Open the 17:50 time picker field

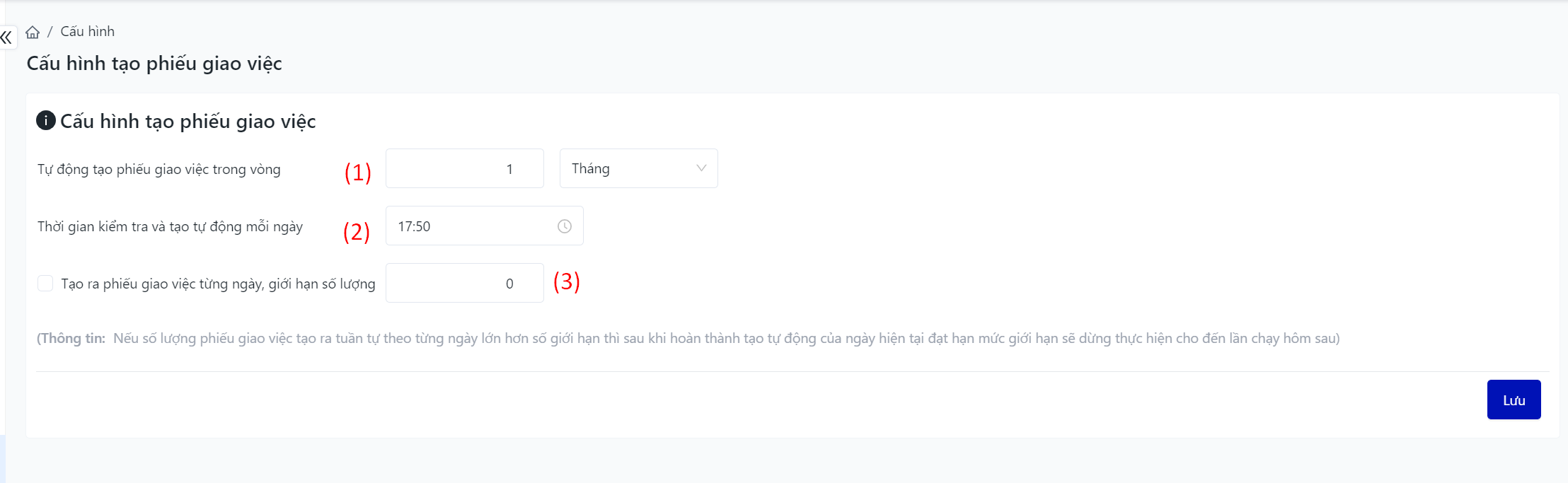(474, 226)
